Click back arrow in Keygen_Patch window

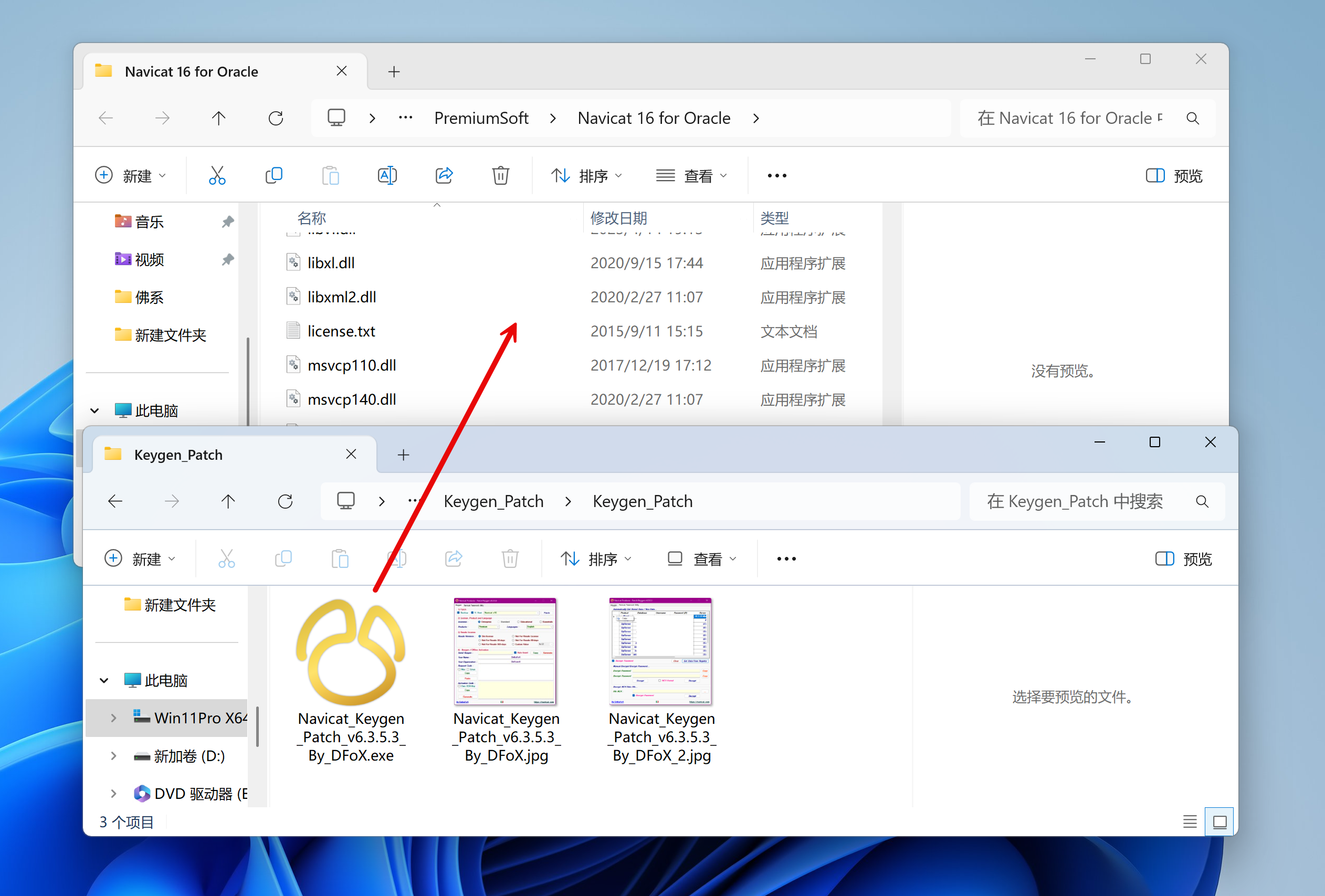click(115, 502)
